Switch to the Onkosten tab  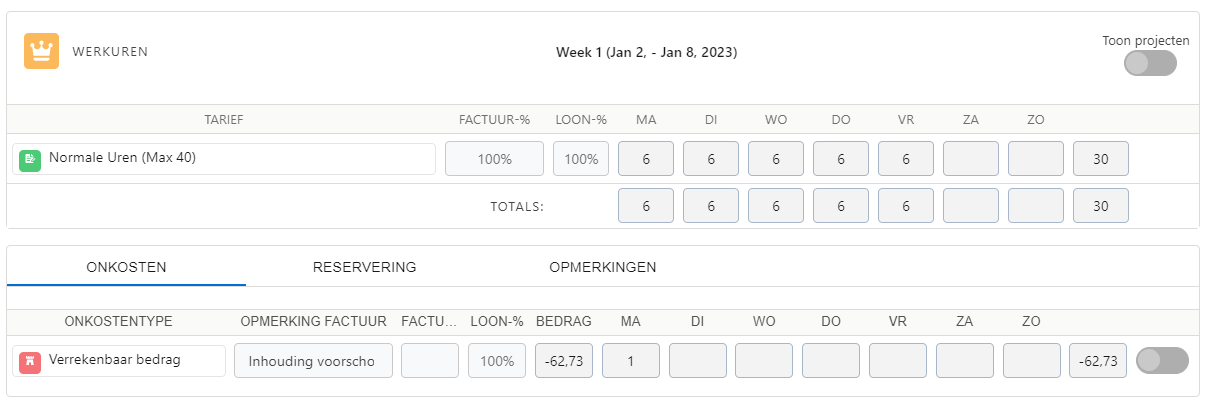point(126,267)
